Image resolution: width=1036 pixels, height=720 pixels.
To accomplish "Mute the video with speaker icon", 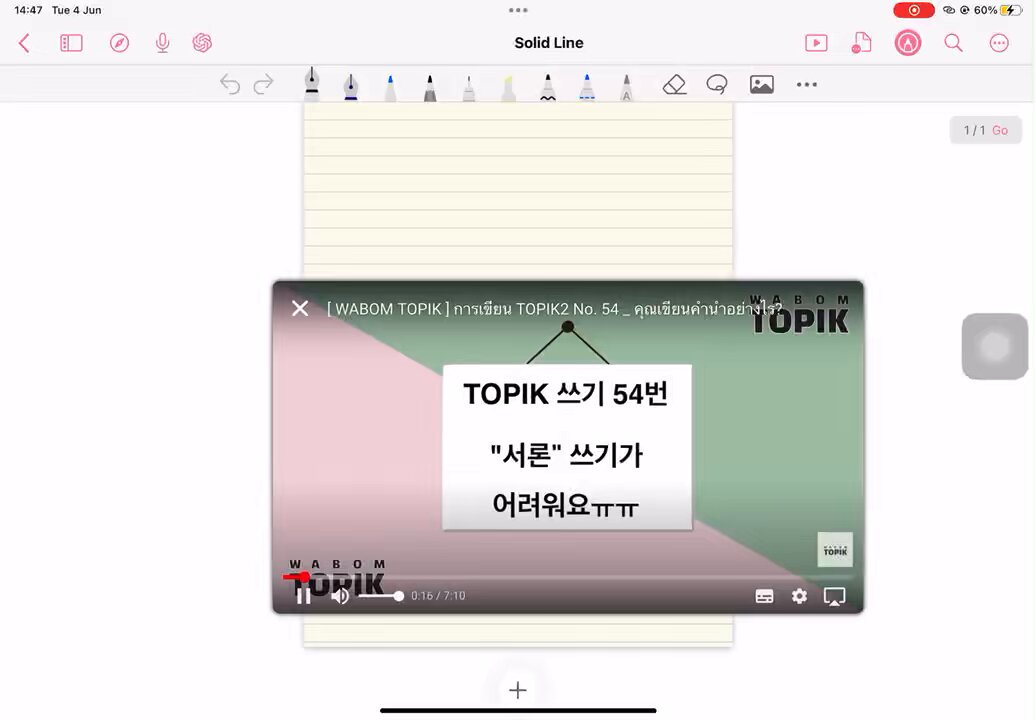I will pos(340,596).
